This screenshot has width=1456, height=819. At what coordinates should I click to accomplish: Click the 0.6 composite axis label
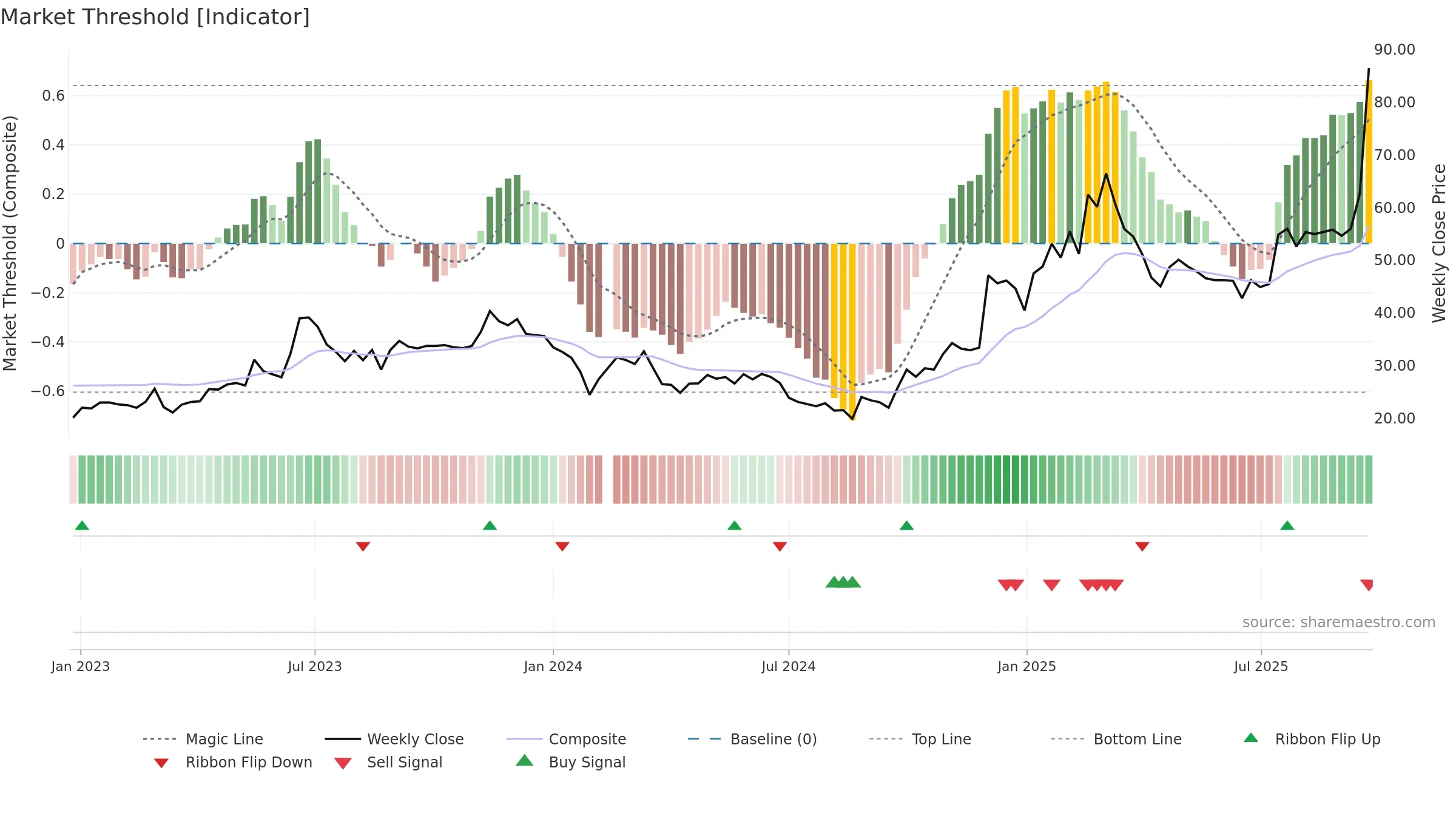(x=53, y=96)
